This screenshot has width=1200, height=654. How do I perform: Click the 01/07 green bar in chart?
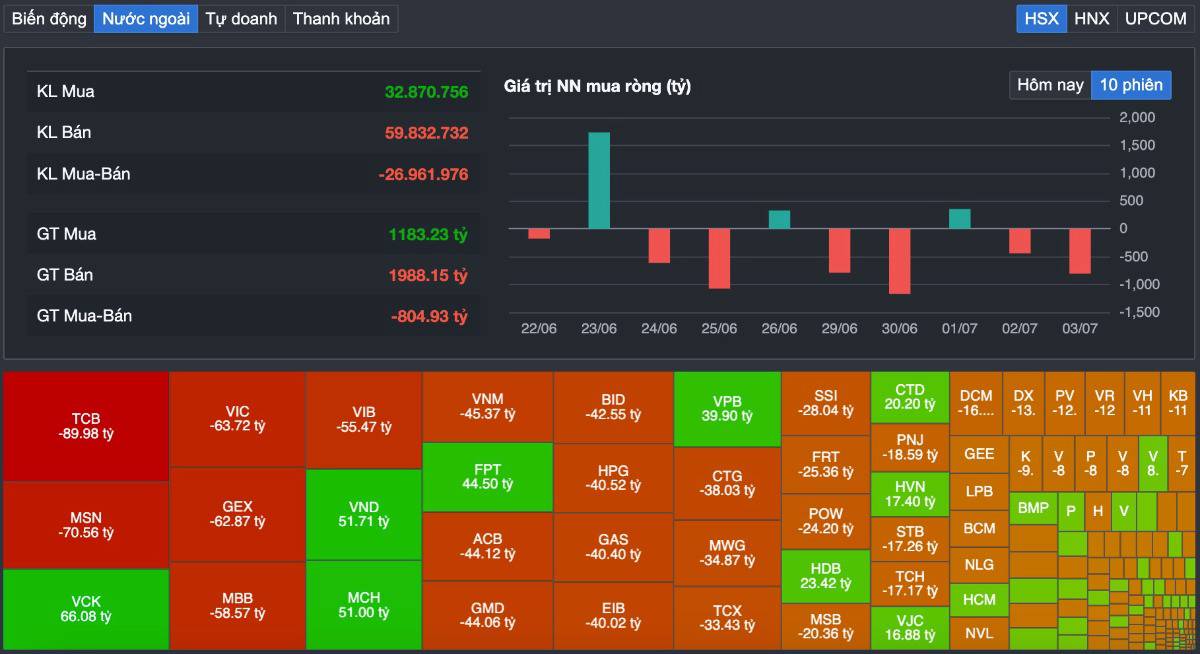pyautogui.click(x=959, y=219)
